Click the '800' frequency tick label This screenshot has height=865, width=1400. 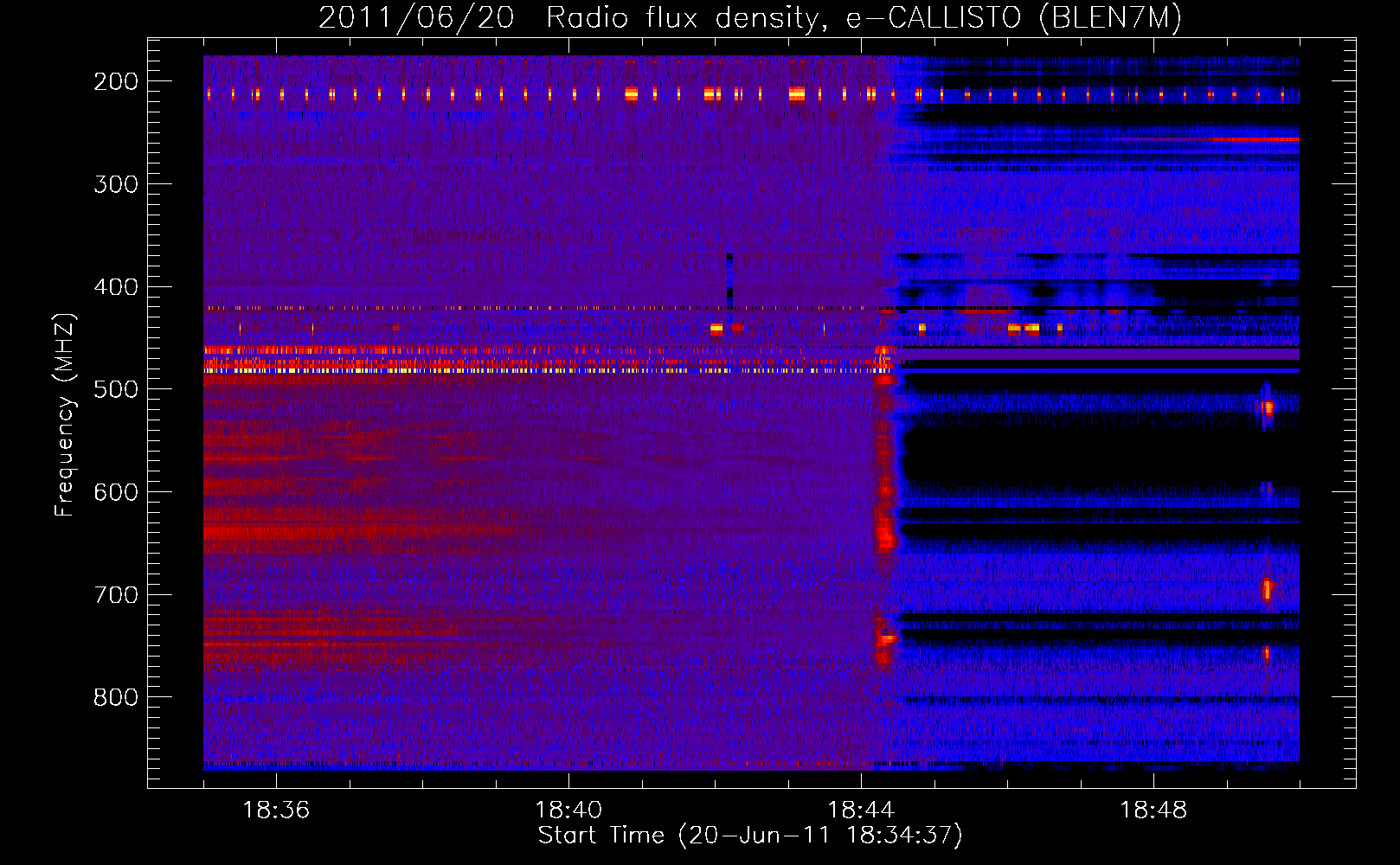tap(116, 697)
